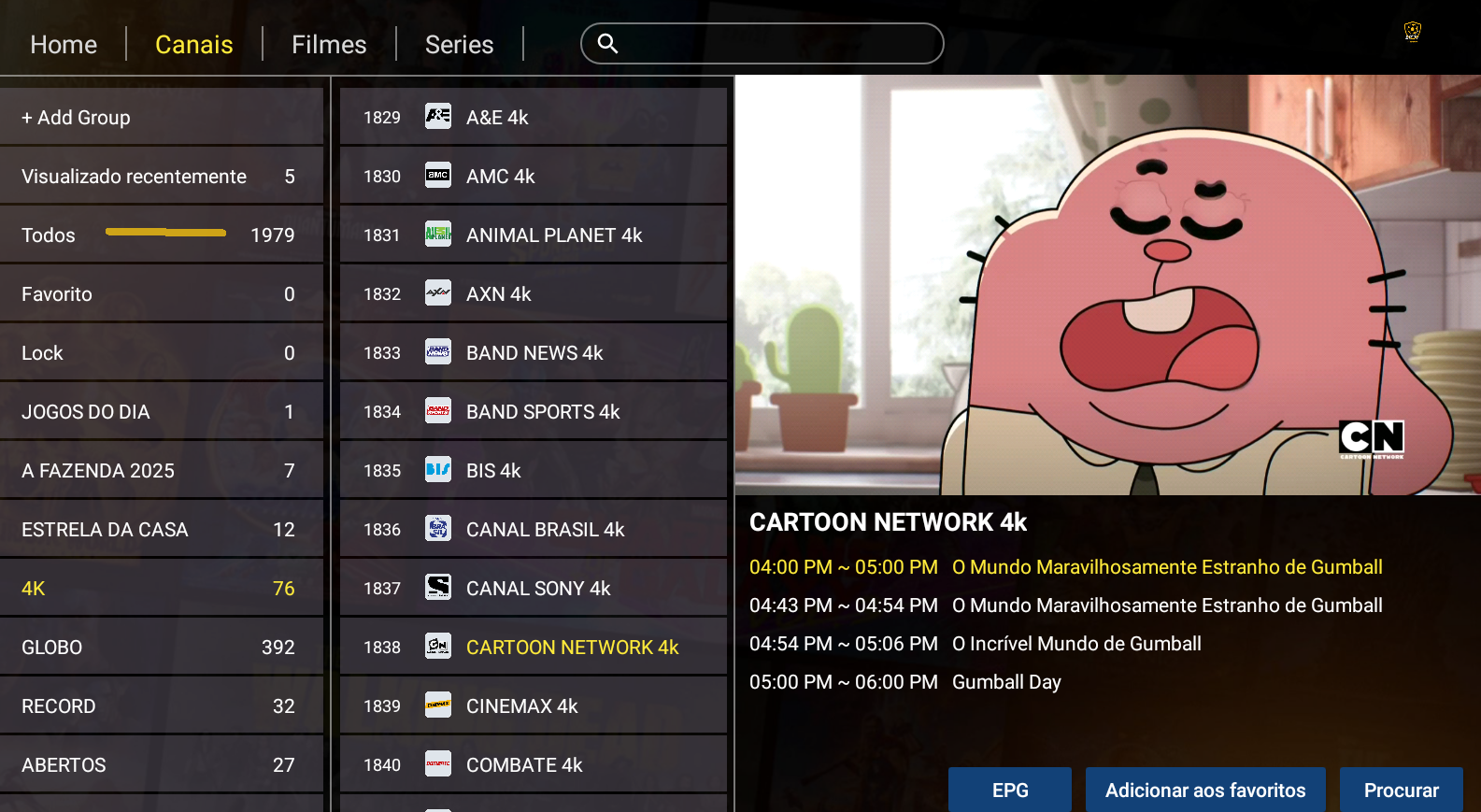Viewport: 1481px width, 812px height.
Task: Switch to the Series tab
Action: coord(459,45)
